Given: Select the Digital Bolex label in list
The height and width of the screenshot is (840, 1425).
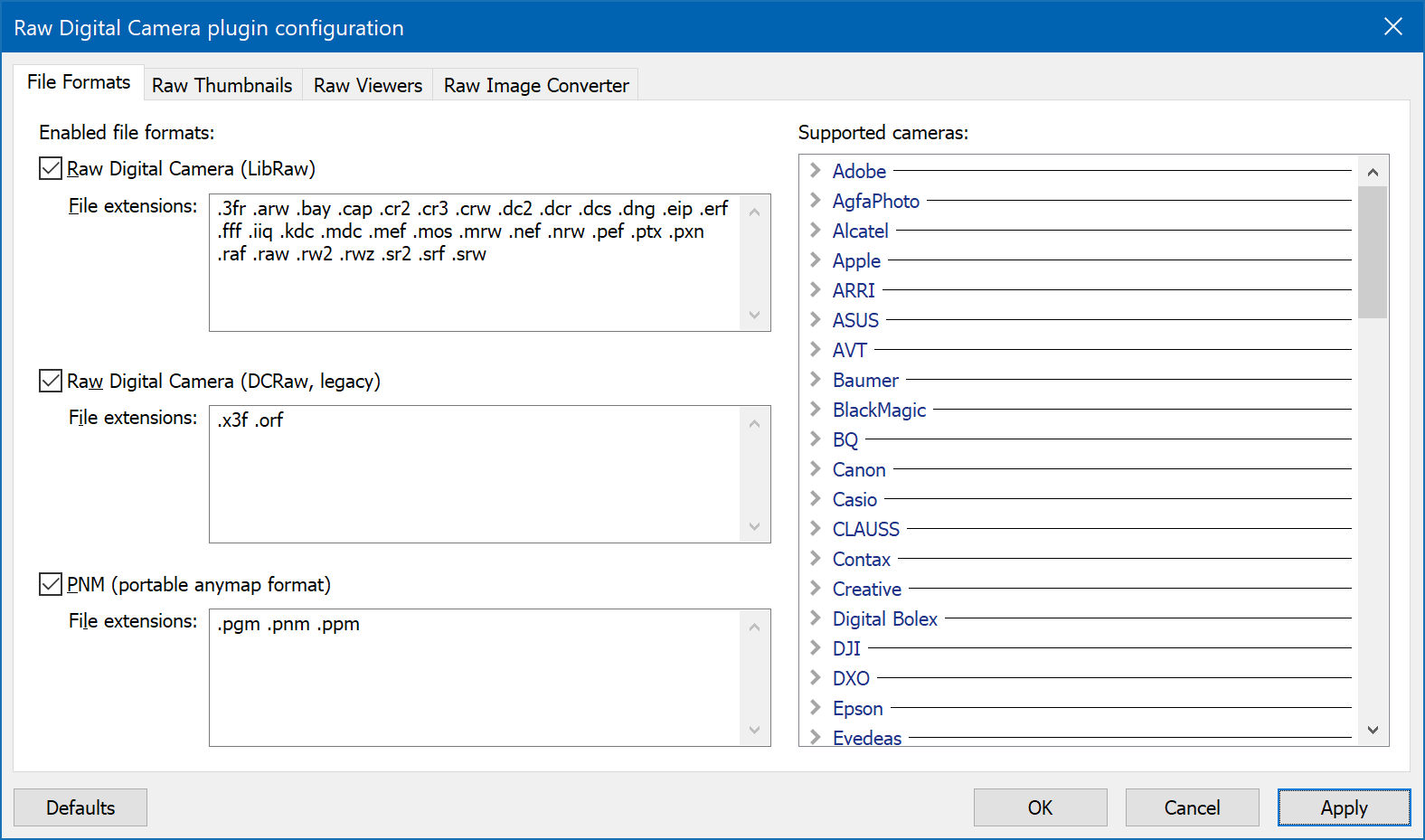Looking at the screenshot, I should tap(885, 618).
